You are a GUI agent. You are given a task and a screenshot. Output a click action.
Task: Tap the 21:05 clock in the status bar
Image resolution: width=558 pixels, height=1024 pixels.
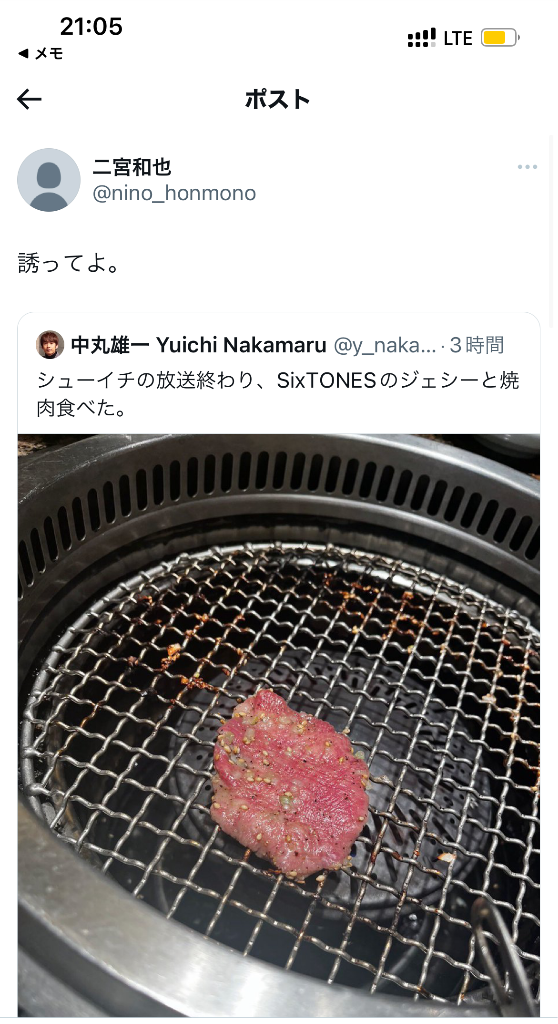tap(91, 27)
